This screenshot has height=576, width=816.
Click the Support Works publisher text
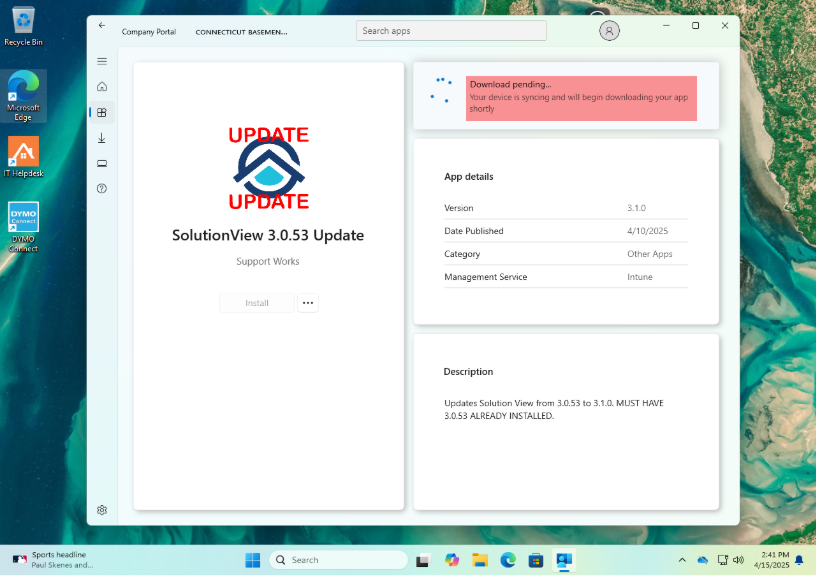click(268, 261)
